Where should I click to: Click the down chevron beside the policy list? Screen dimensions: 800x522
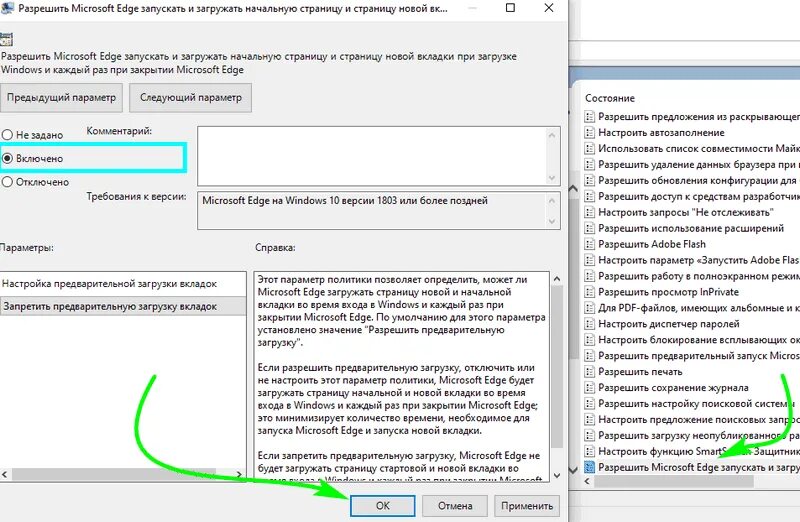pos(573,469)
